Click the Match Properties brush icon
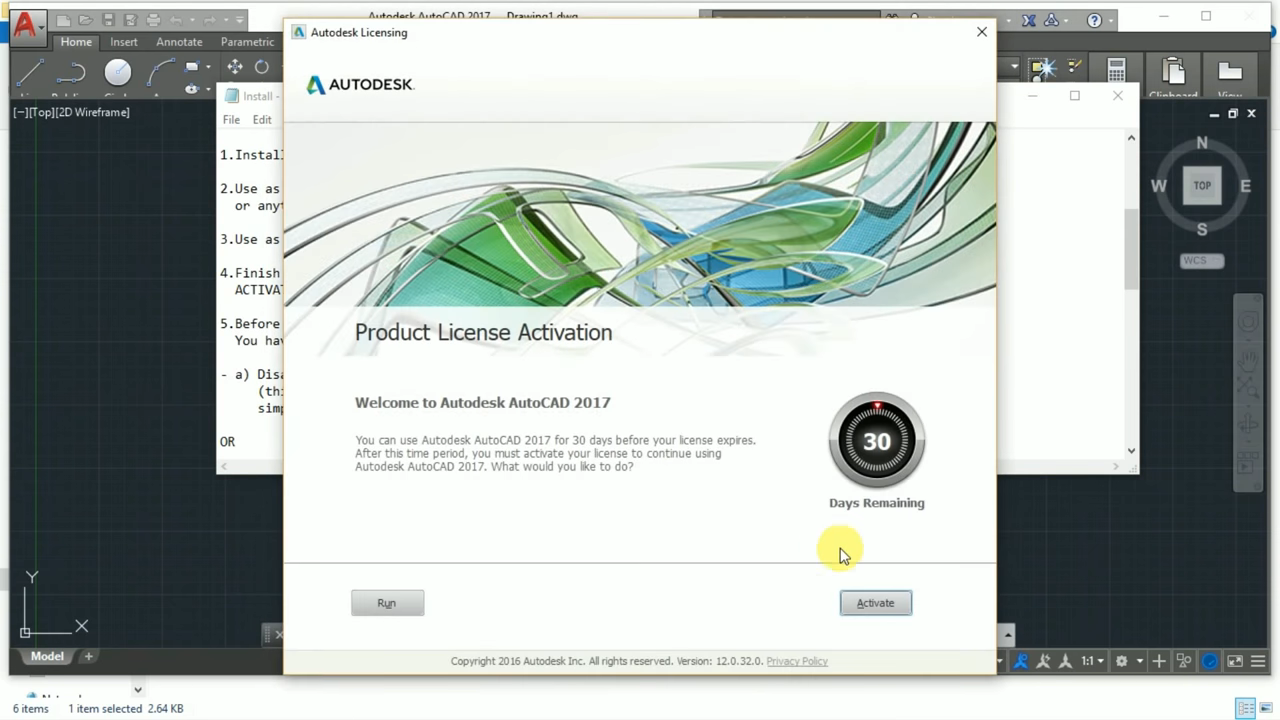The width and height of the screenshot is (1280, 720). point(1075,67)
